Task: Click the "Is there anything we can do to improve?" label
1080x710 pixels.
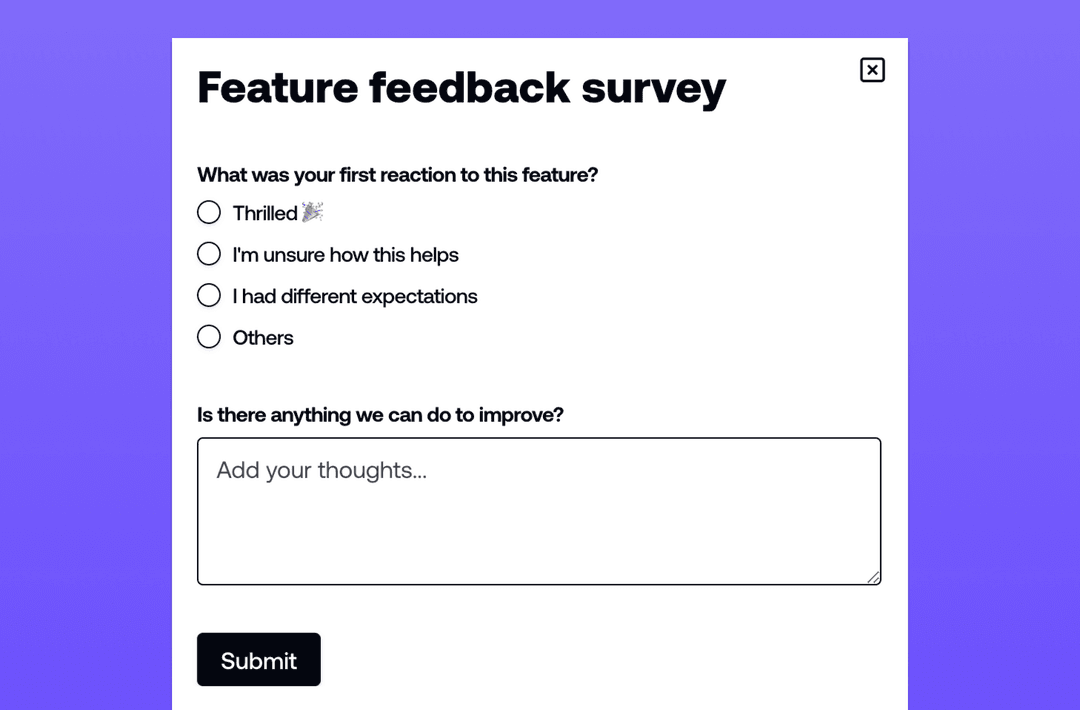Action: click(x=380, y=414)
